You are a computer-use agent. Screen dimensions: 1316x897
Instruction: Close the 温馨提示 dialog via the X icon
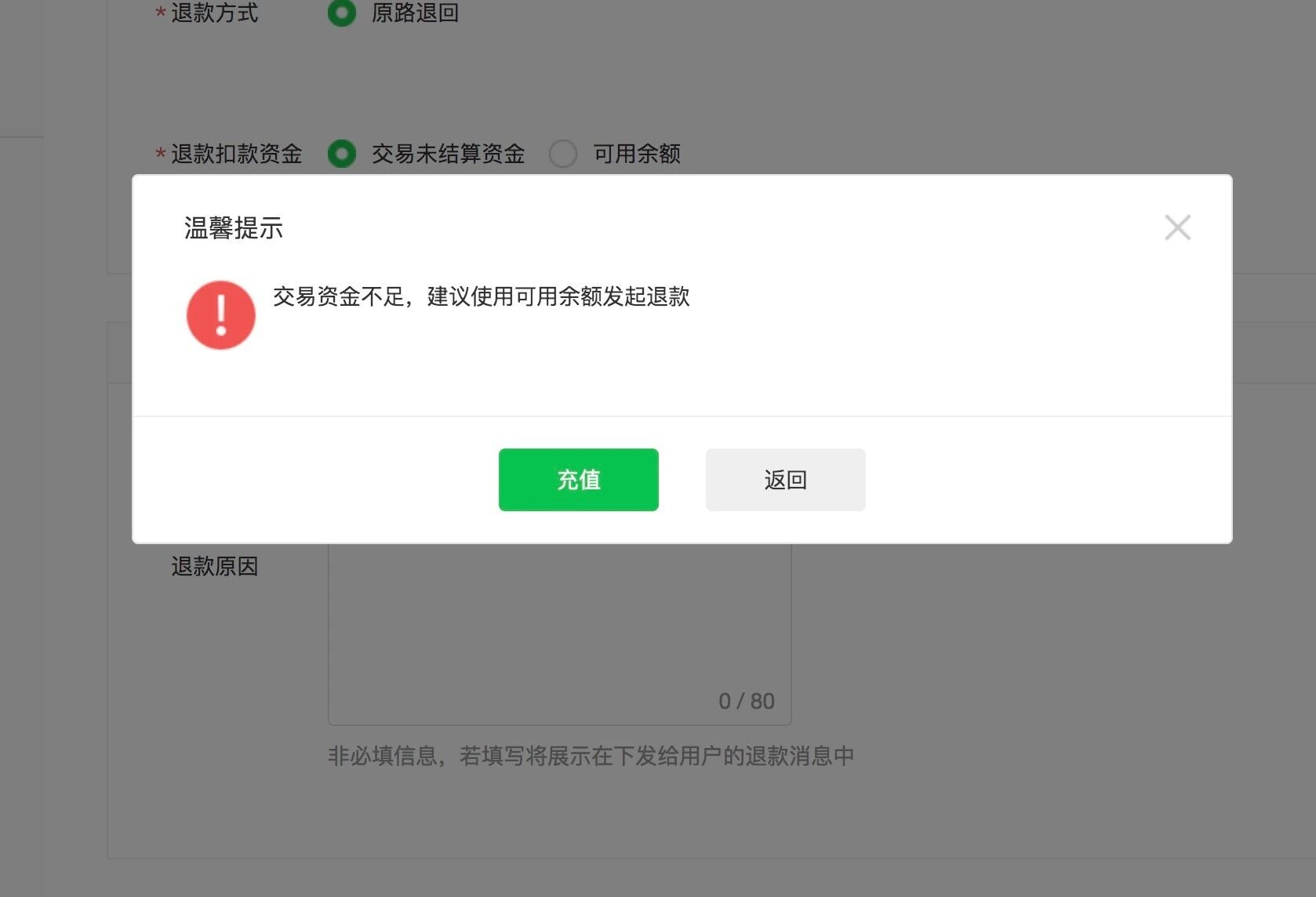click(1177, 227)
